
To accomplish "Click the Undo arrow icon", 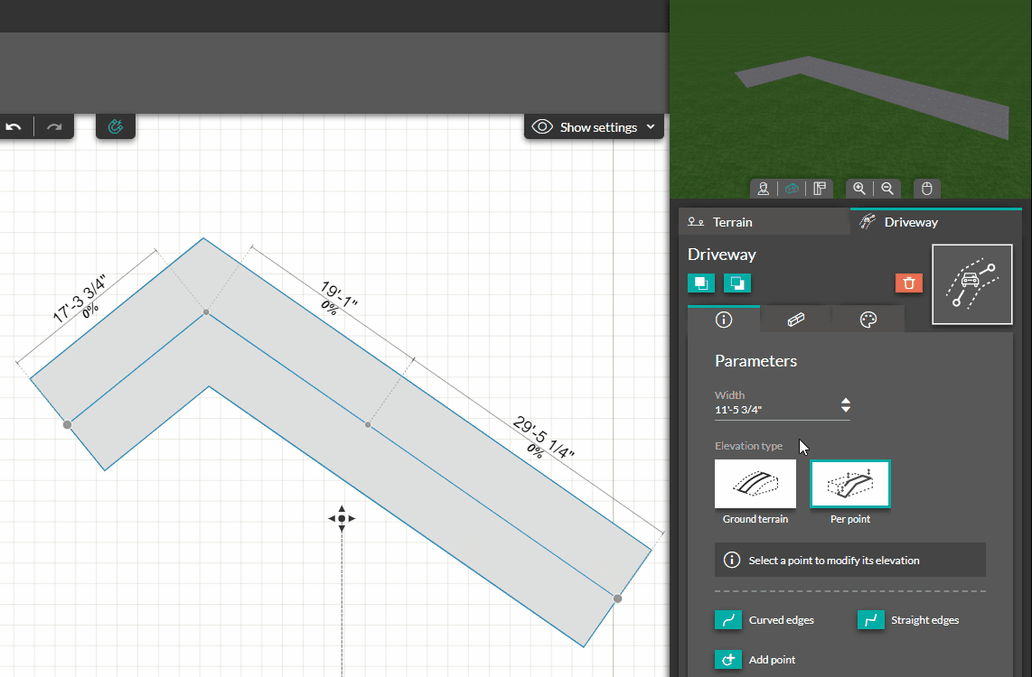I will pyautogui.click(x=14, y=127).
